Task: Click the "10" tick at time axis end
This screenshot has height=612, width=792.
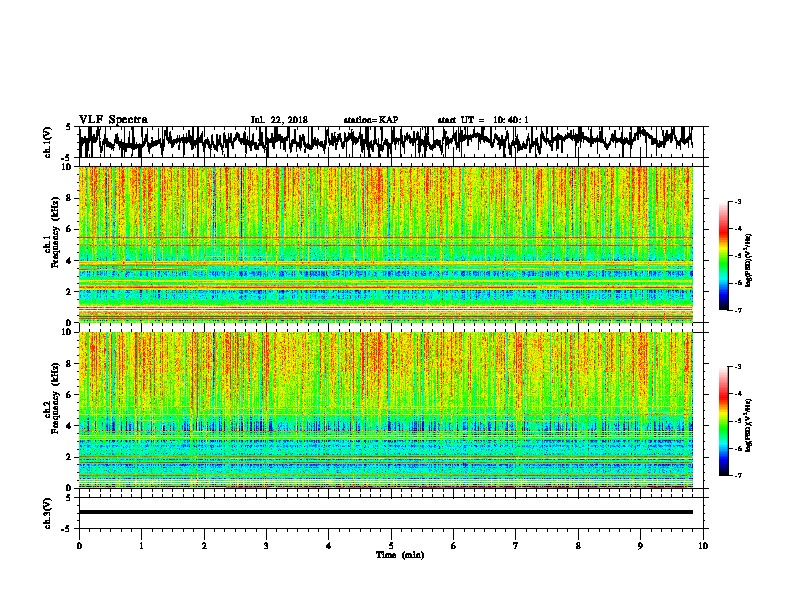Action: coord(703,546)
